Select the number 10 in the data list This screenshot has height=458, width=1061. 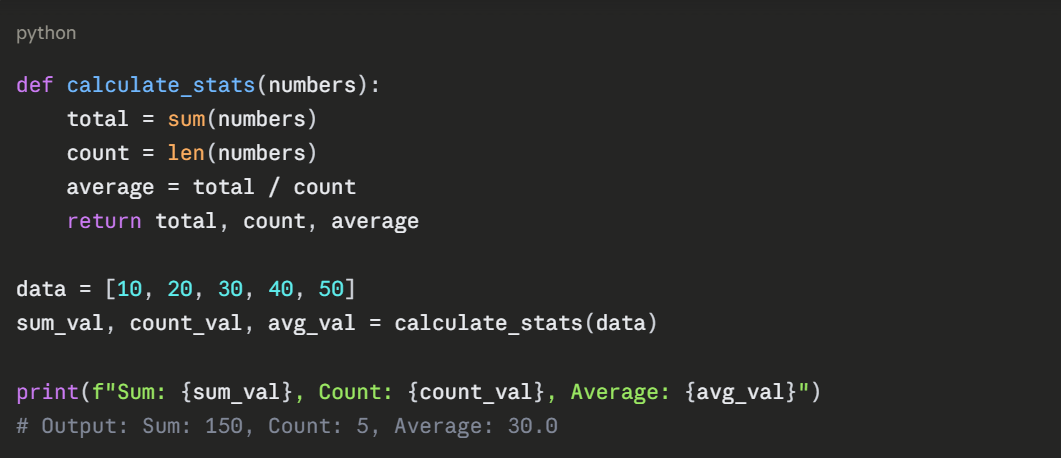pos(129,290)
